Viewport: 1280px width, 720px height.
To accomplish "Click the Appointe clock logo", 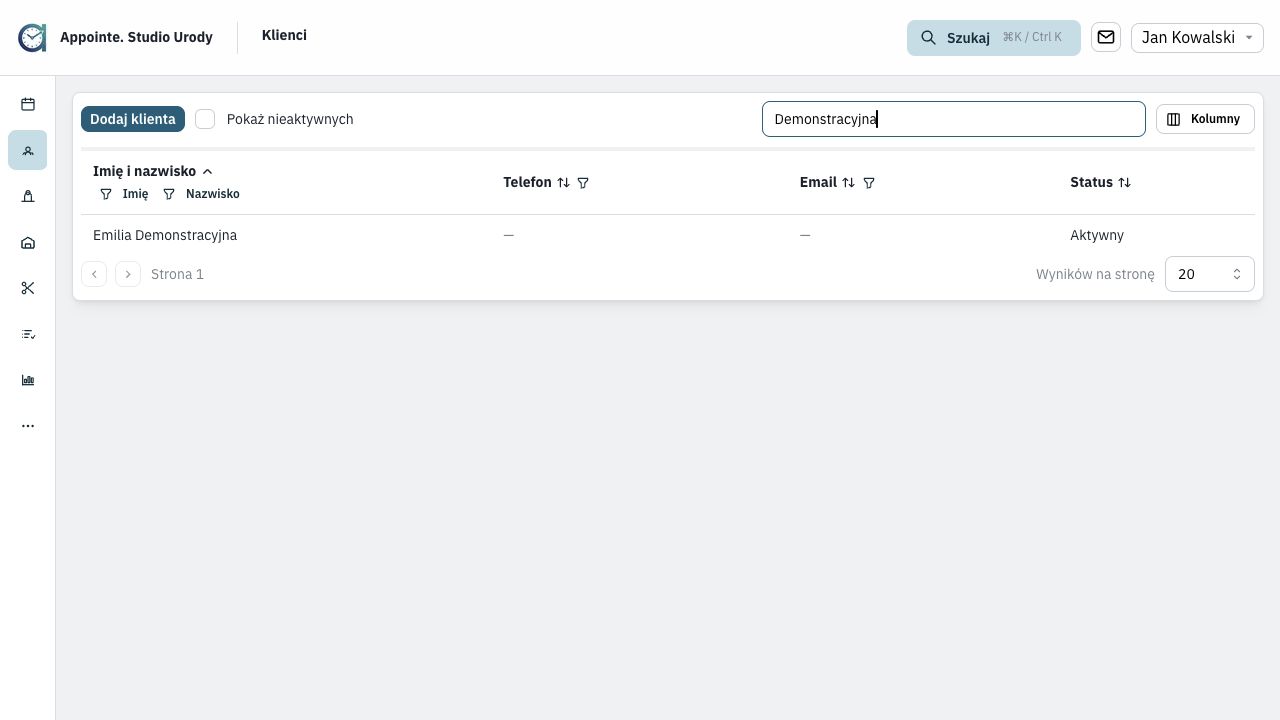I will click(x=32, y=38).
